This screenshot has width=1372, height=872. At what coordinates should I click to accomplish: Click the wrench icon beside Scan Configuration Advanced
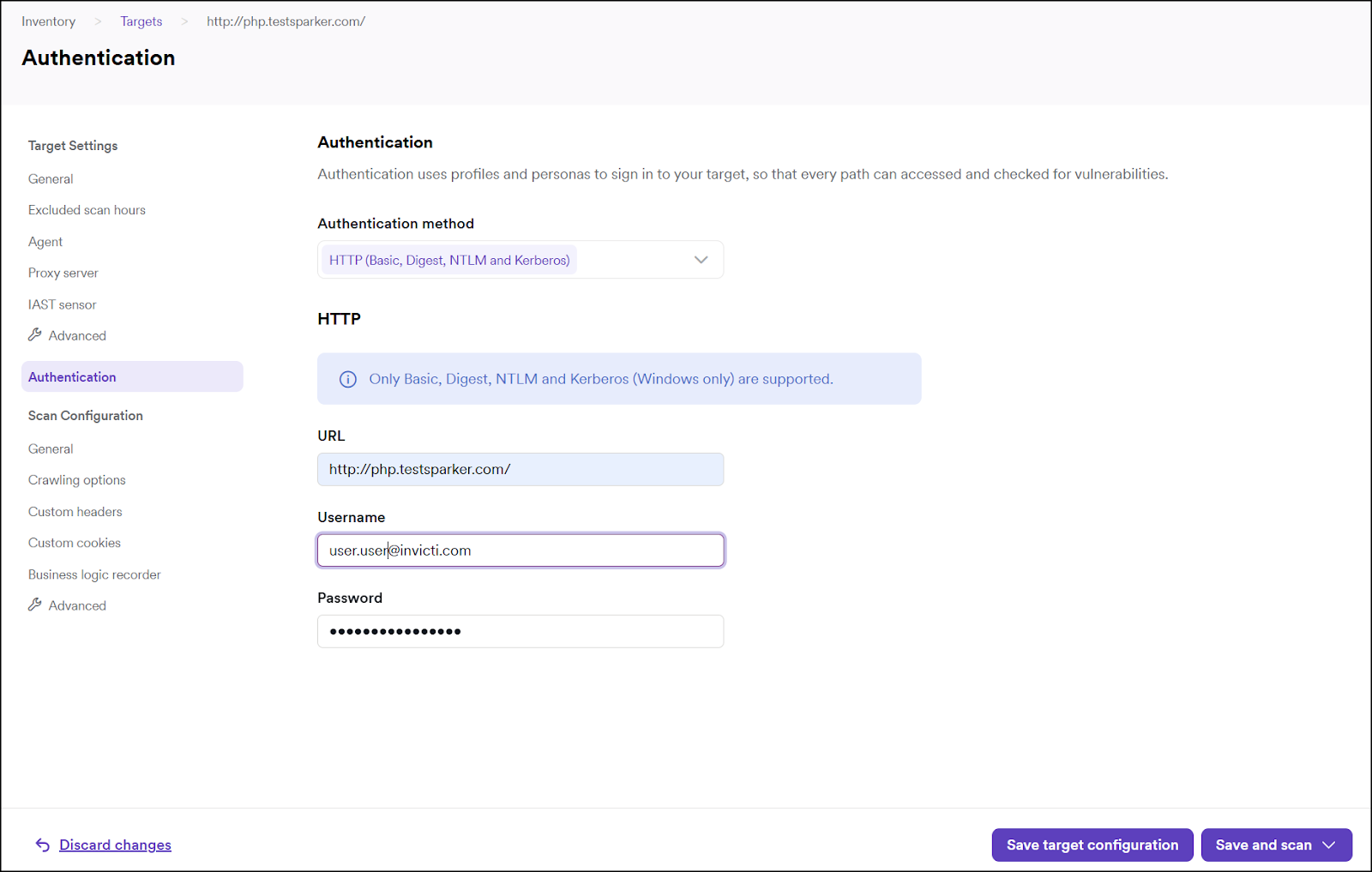point(36,605)
